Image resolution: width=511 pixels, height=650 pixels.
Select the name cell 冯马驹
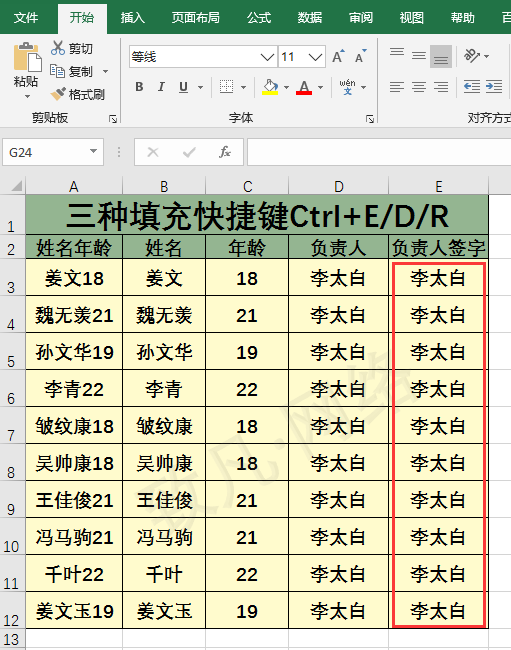click(x=164, y=536)
